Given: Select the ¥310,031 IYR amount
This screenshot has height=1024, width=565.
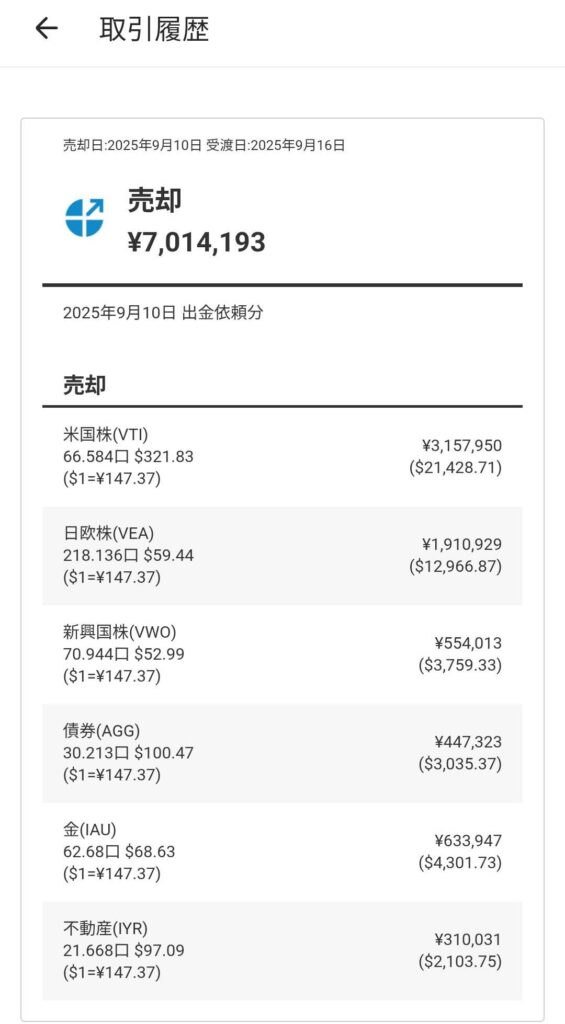Looking at the screenshot, I should click(468, 940).
